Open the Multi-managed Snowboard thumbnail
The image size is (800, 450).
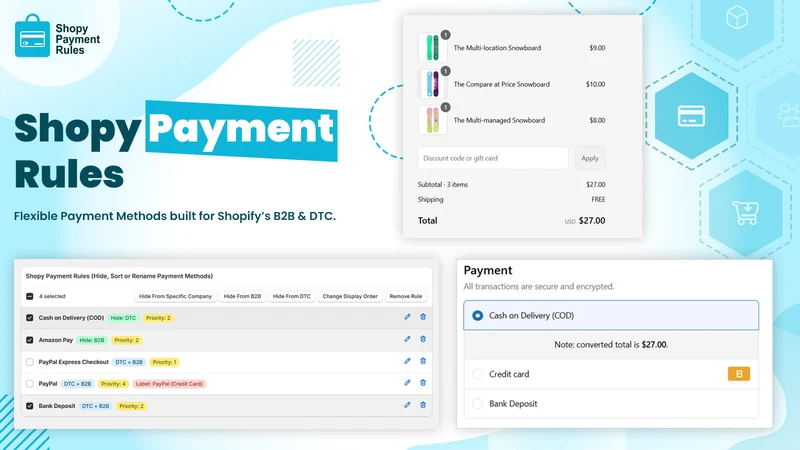(x=433, y=120)
